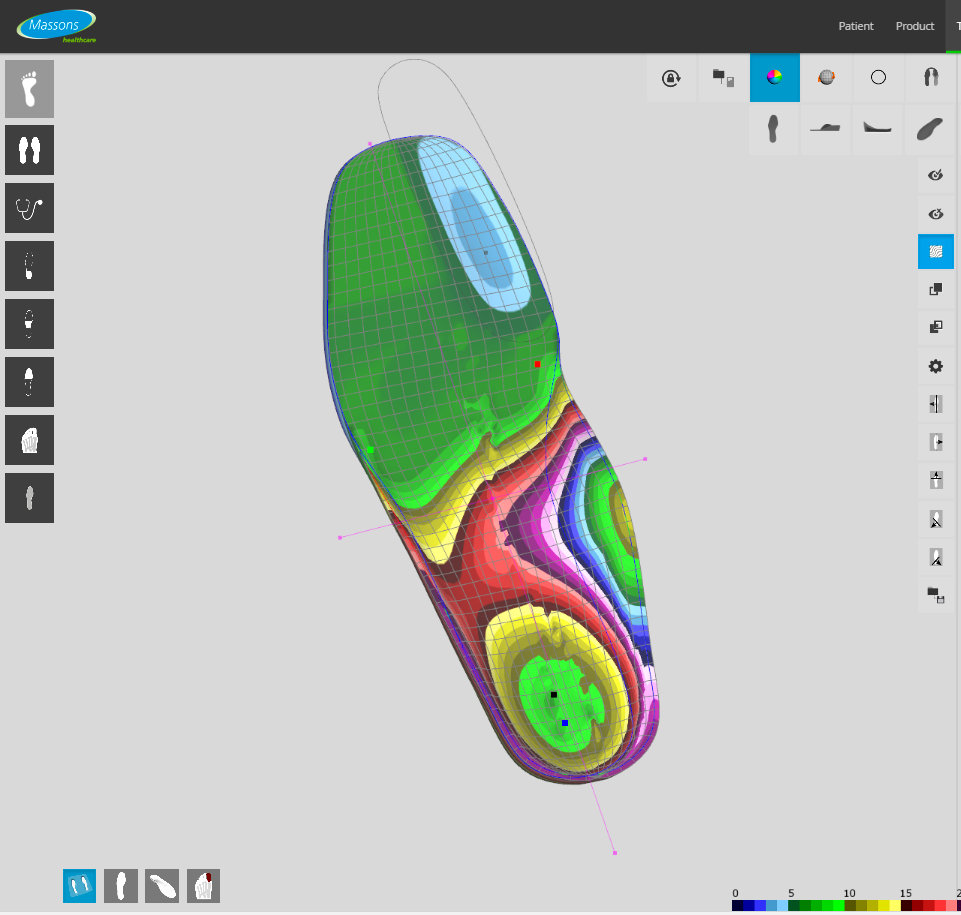Switch to angled perspective insole view
The height and width of the screenshot is (915, 961).
pos(930,129)
